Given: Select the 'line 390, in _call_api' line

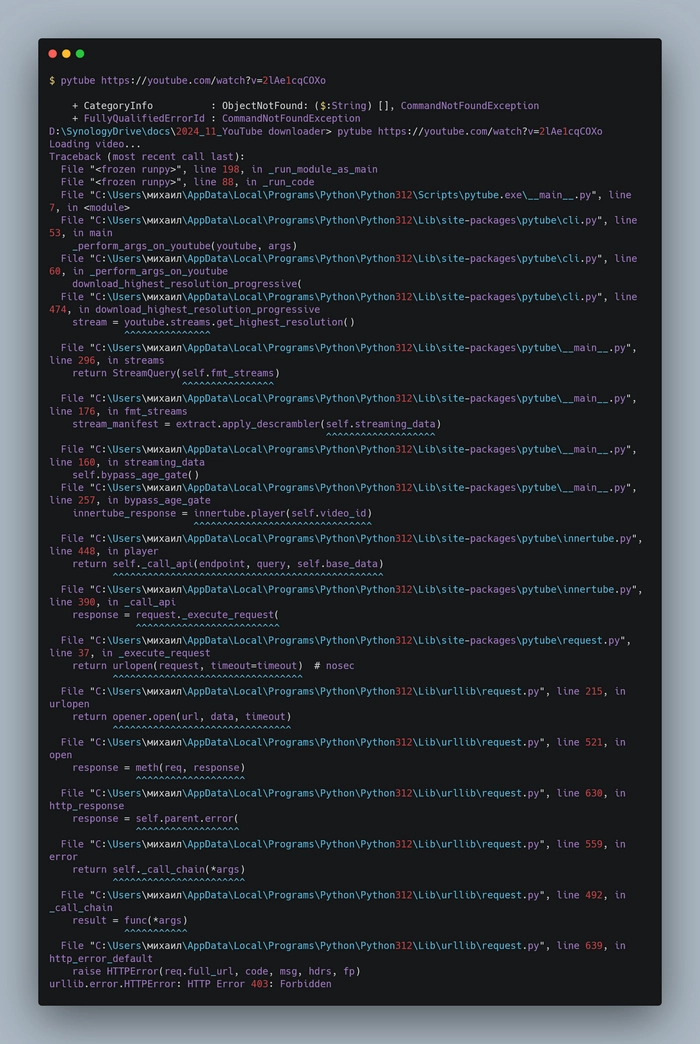Looking at the screenshot, I should pos(113,602).
